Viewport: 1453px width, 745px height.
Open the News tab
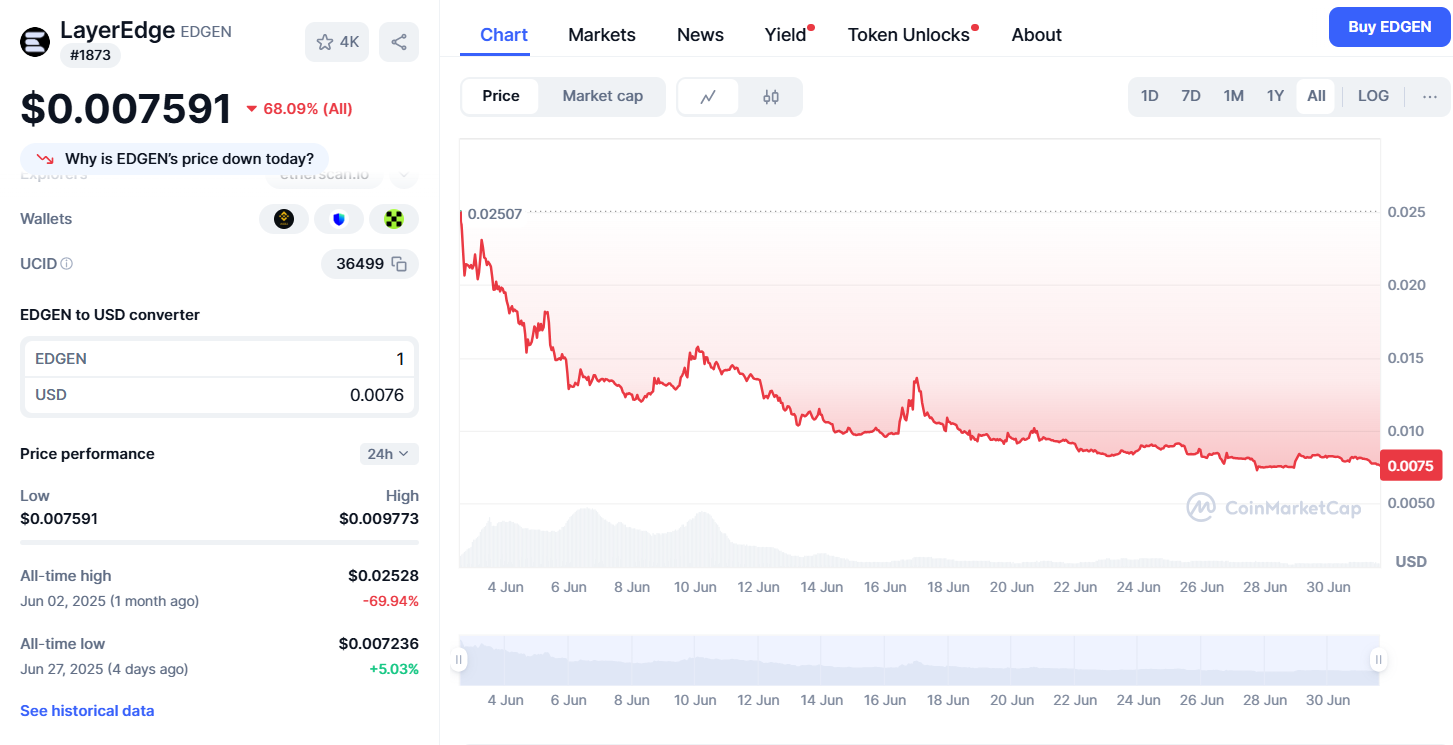[x=700, y=35]
